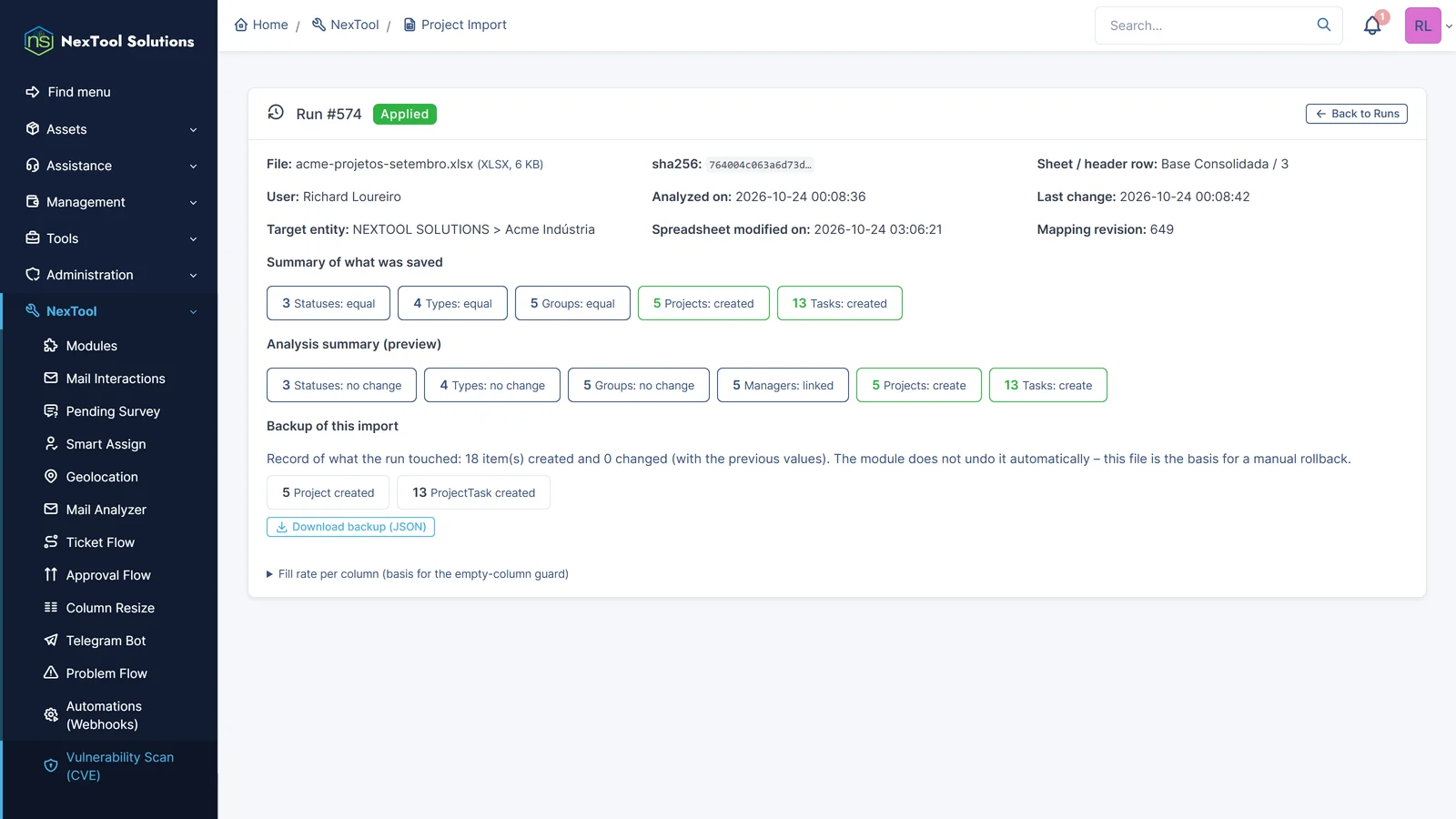Viewport: 1456px width, 819px height.
Task: Click '5 Managers: linked' chip
Action: tap(783, 385)
